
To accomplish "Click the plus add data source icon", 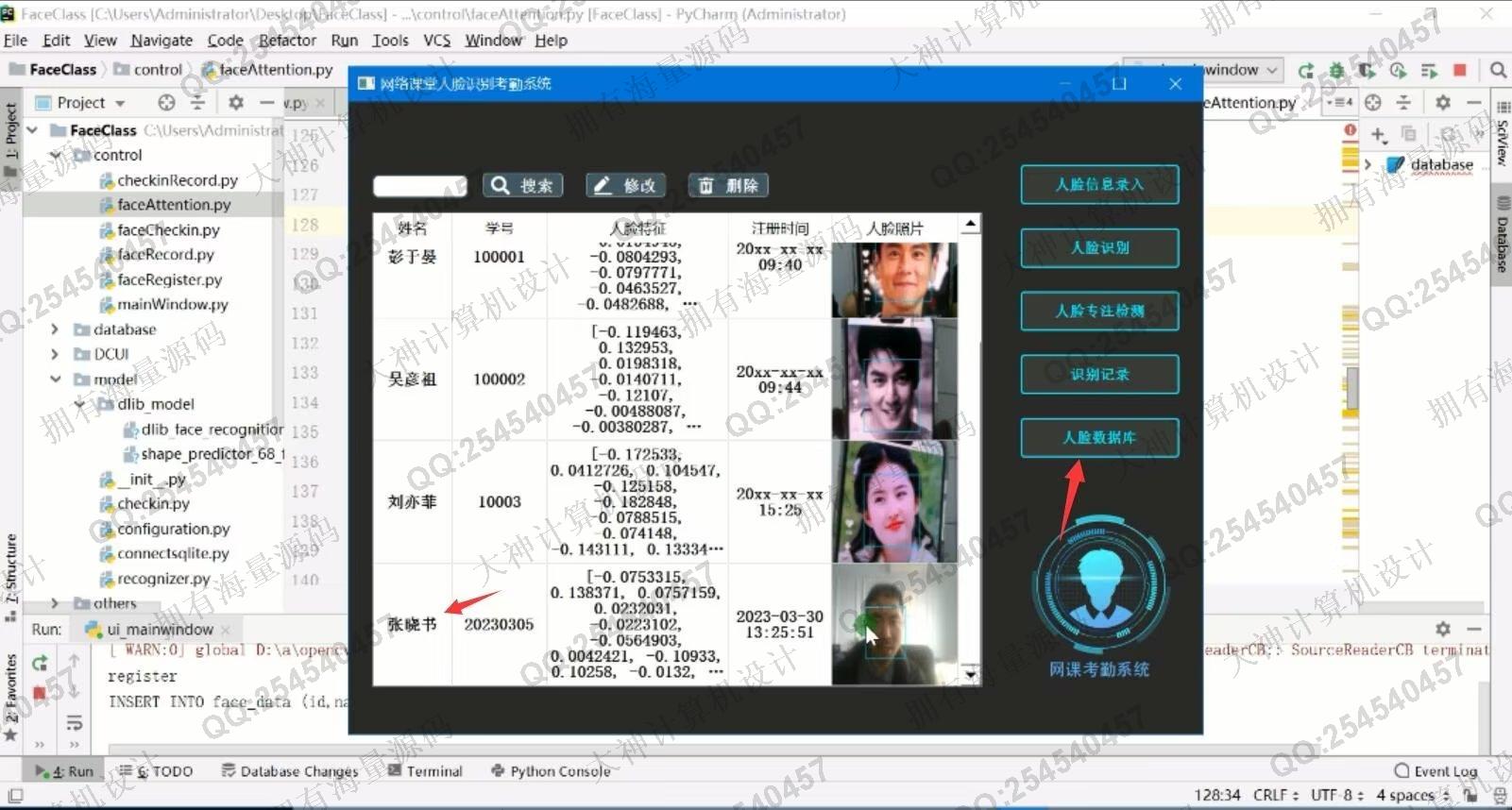I will pyautogui.click(x=1378, y=134).
